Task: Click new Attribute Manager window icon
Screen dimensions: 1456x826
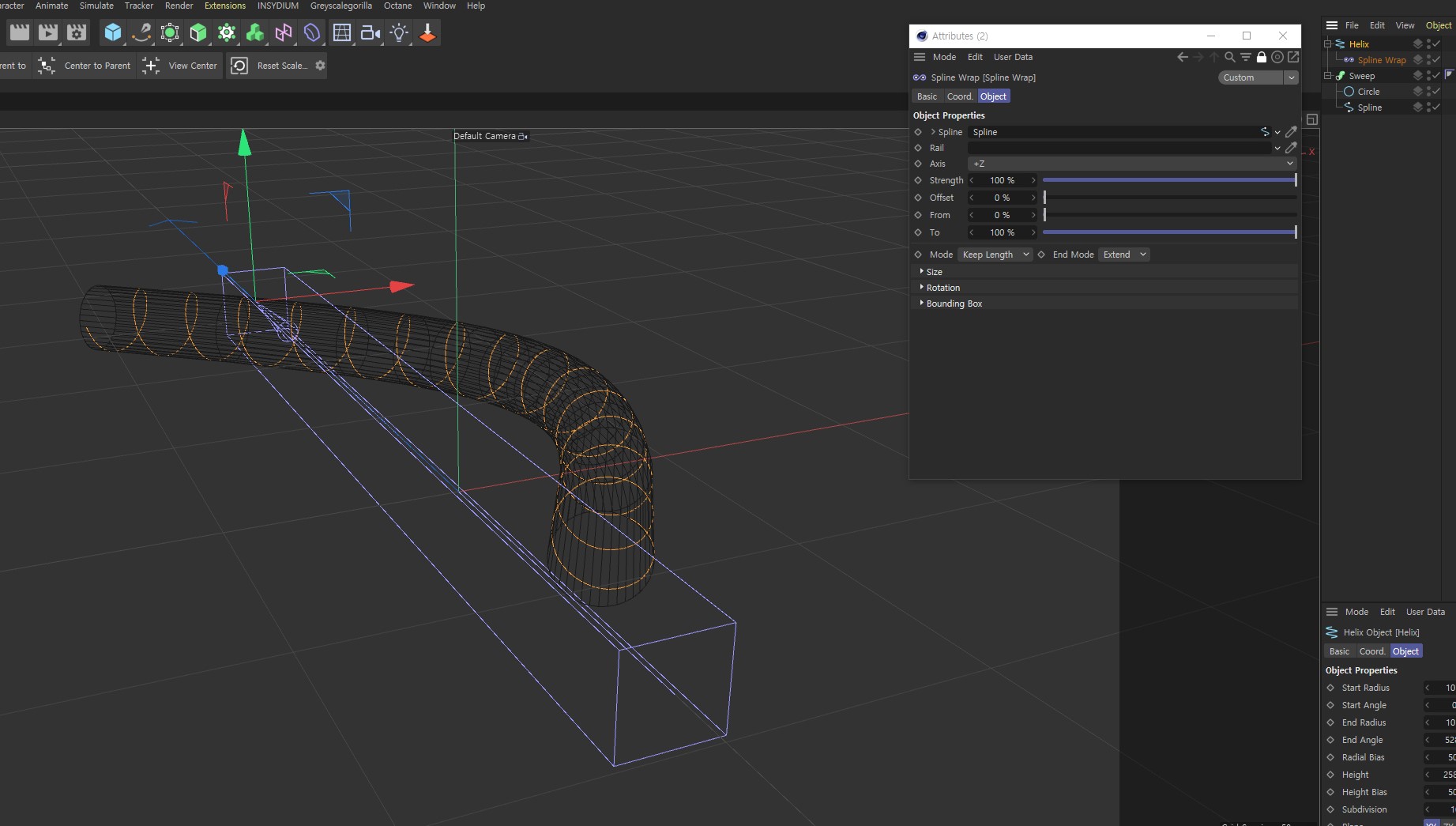Action: (1293, 57)
